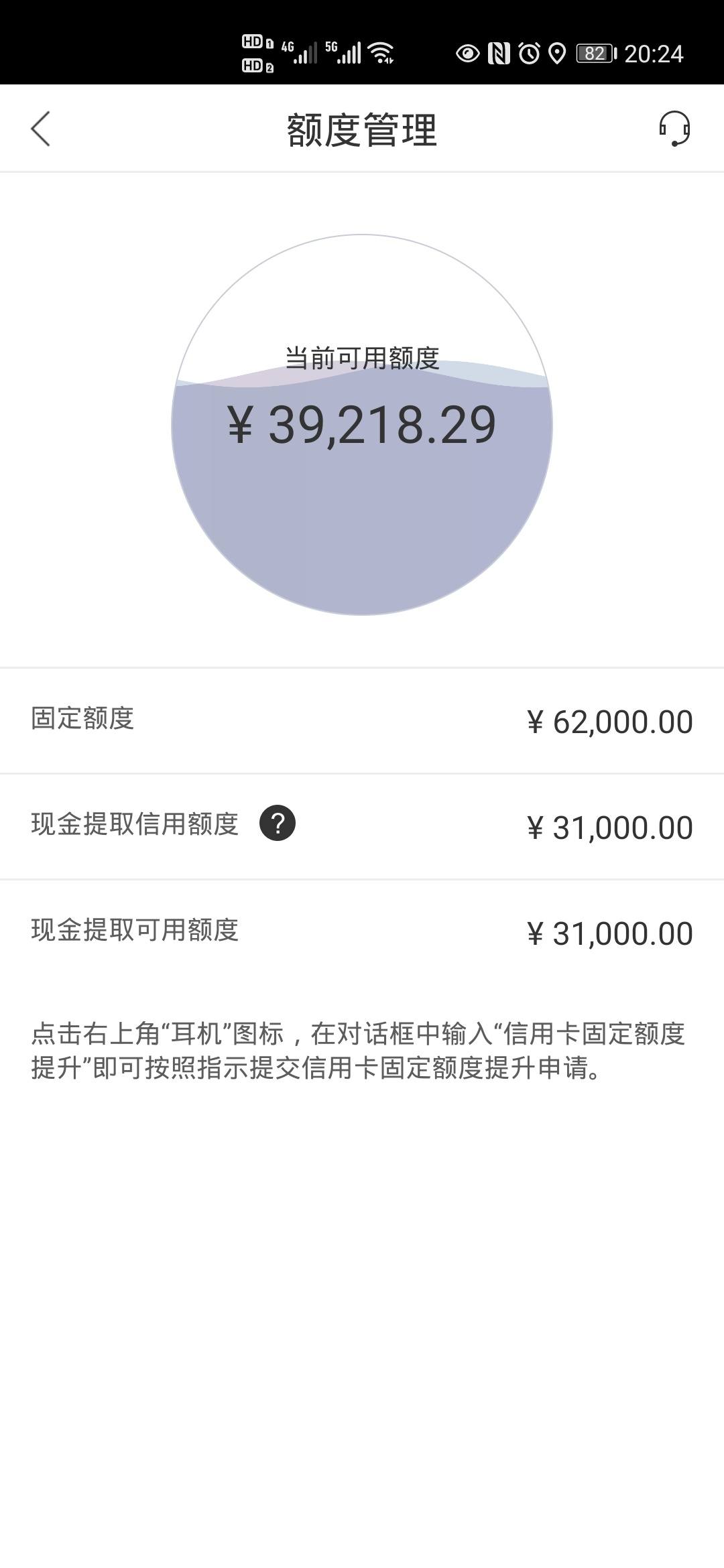Tap the ¥62,000.00 fixed limit value
Viewport: 724px width, 1568px height.
[610, 722]
